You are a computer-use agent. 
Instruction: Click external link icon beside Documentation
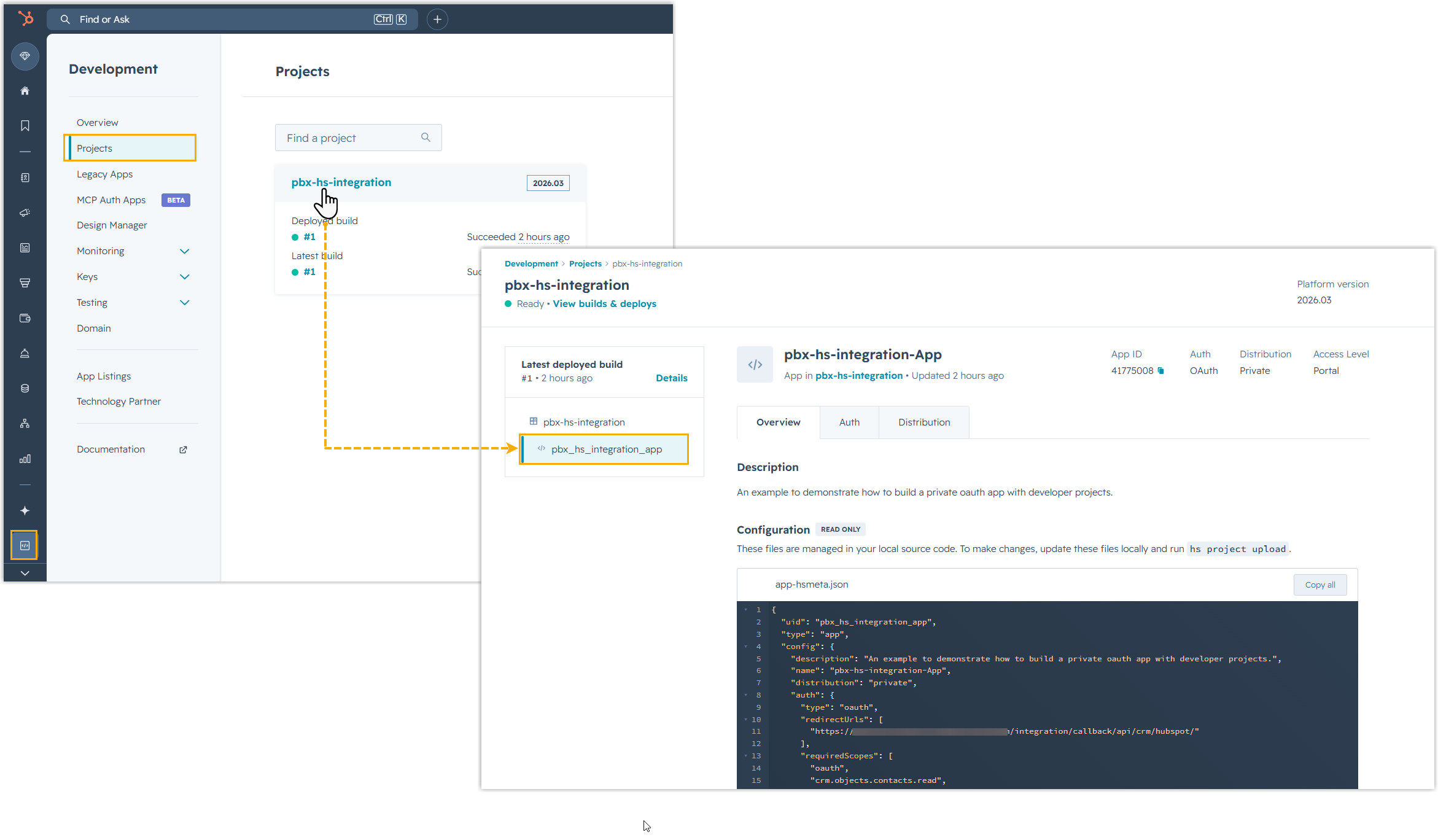[x=183, y=449]
